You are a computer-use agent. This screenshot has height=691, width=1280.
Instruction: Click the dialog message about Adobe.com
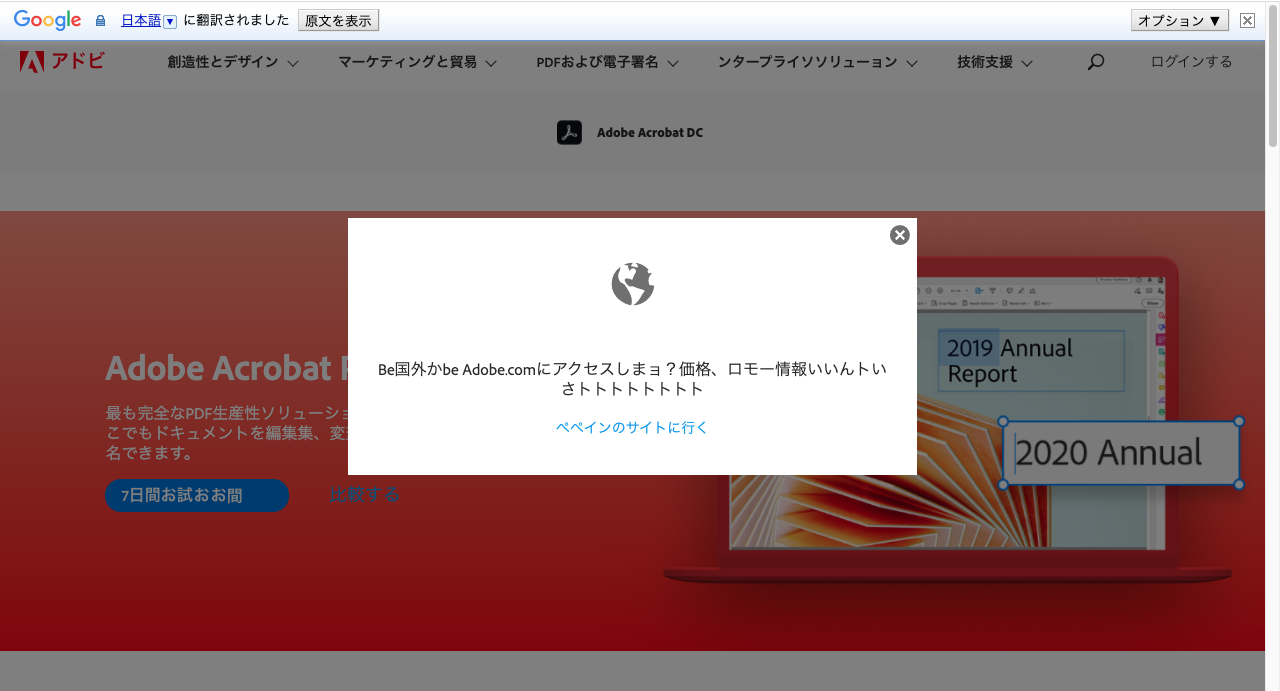[632, 379]
